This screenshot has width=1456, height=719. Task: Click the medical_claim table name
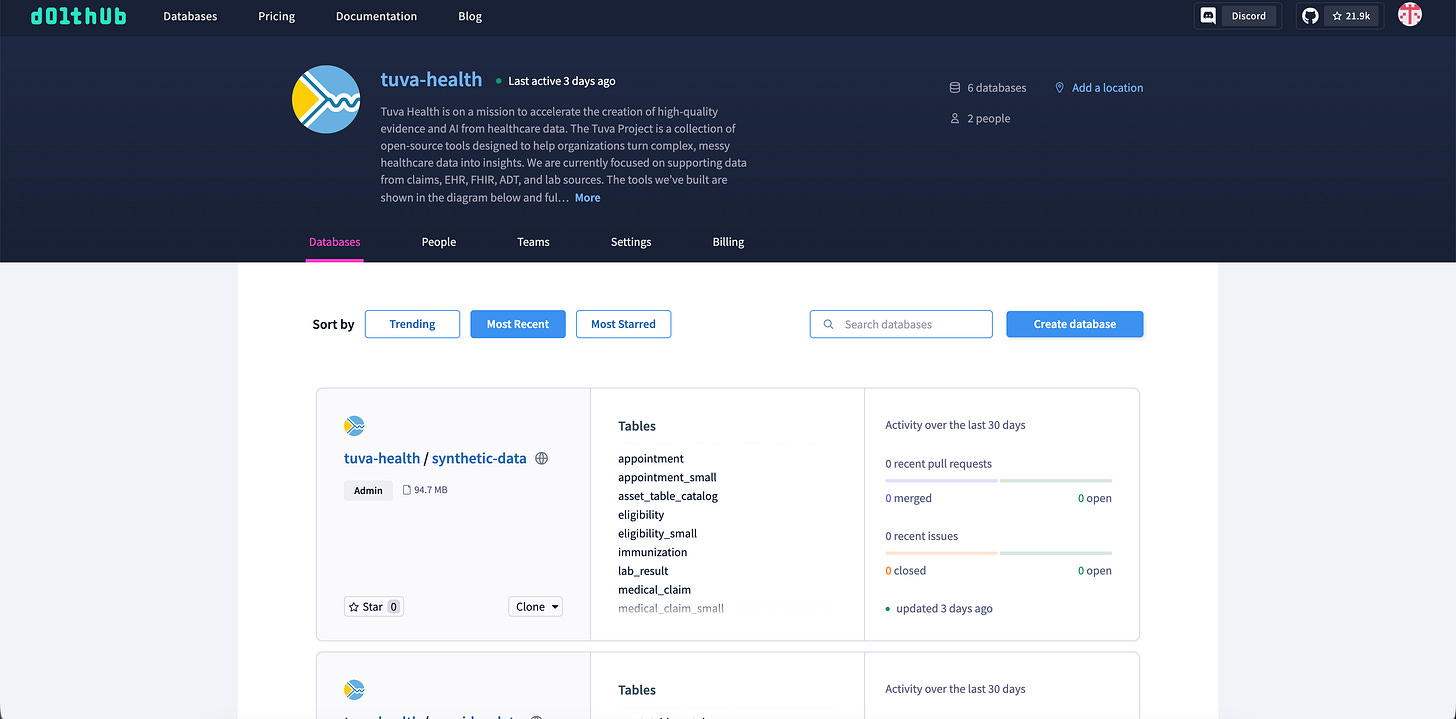(654, 590)
